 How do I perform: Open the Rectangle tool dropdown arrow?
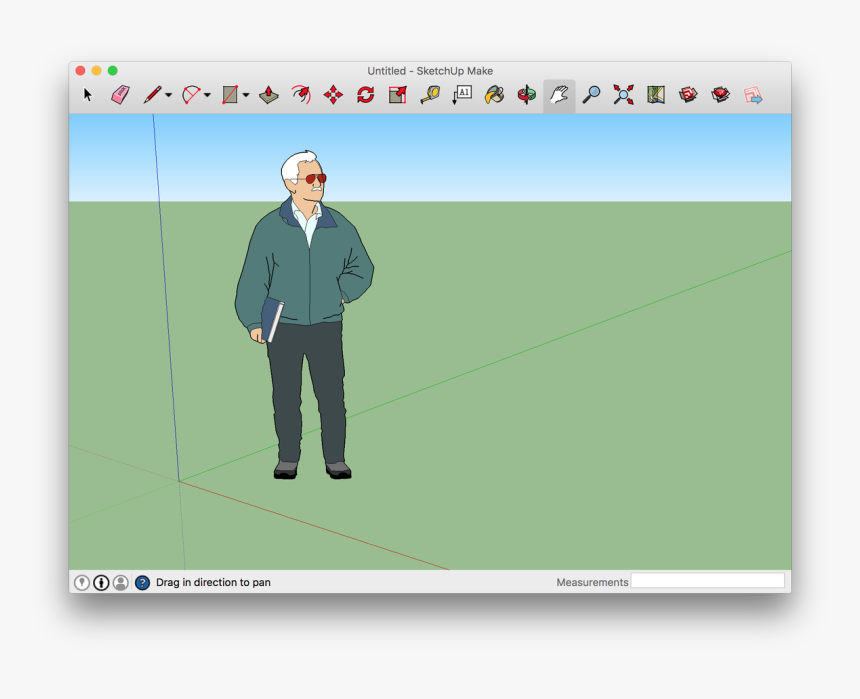(x=246, y=95)
